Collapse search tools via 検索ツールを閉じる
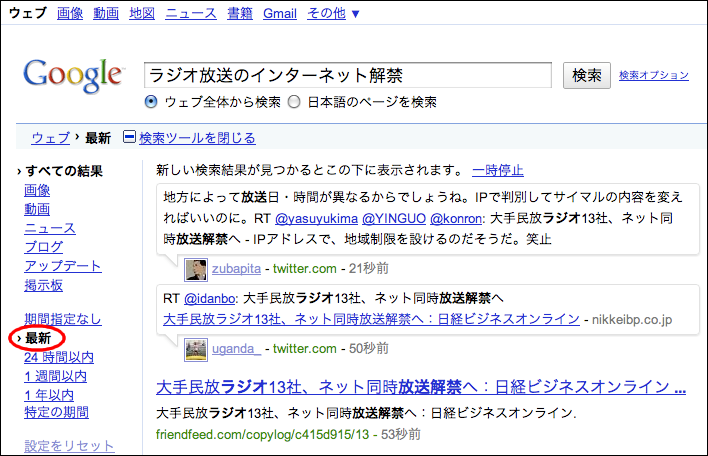The image size is (708, 456). (197, 138)
